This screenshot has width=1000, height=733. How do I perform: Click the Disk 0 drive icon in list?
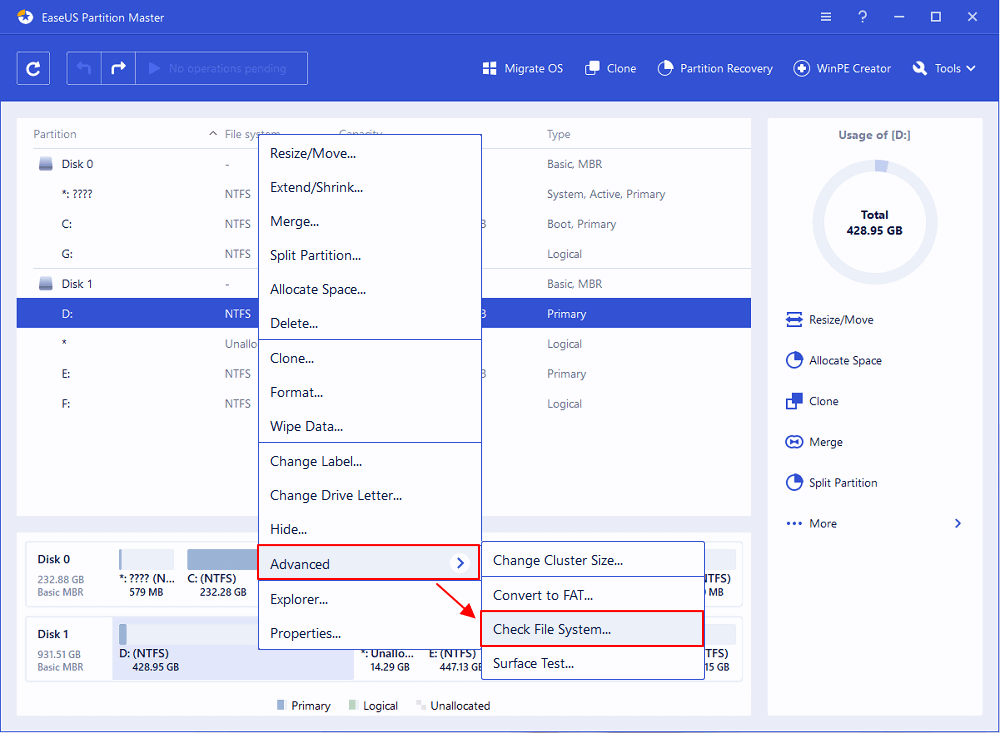(x=46, y=164)
